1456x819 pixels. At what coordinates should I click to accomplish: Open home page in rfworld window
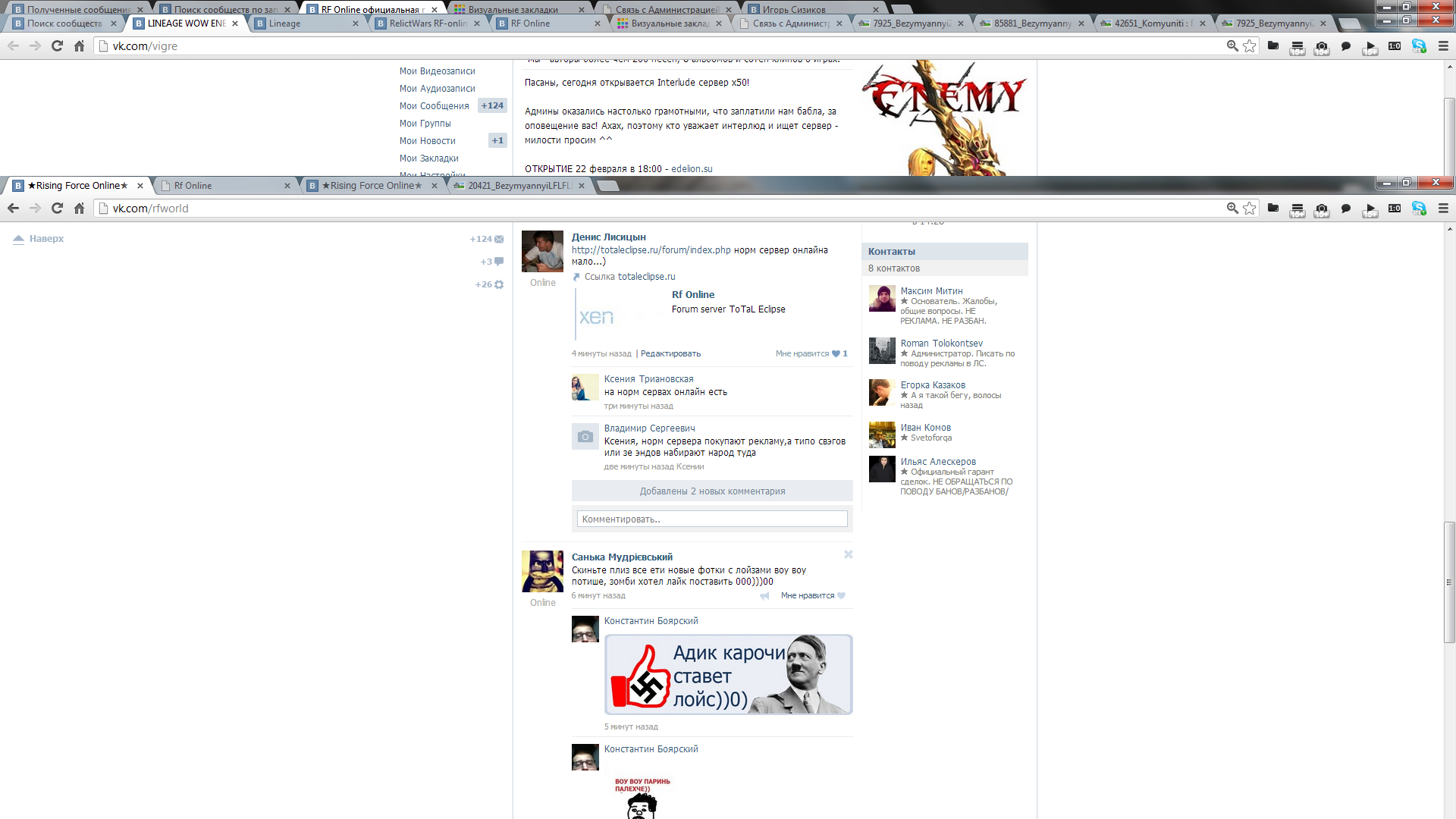click(x=79, y=208)
